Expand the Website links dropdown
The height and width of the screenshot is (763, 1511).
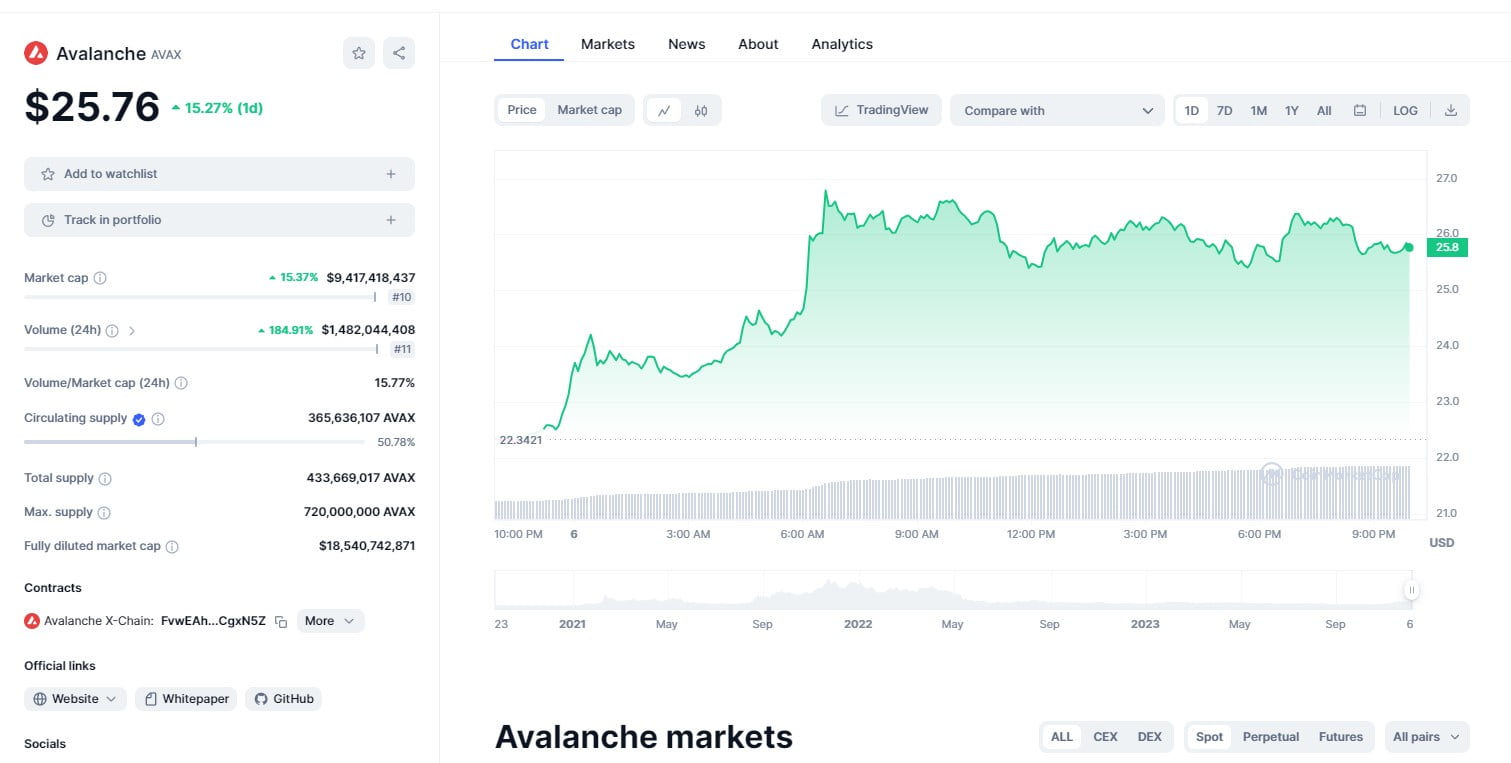pos(75,699)
